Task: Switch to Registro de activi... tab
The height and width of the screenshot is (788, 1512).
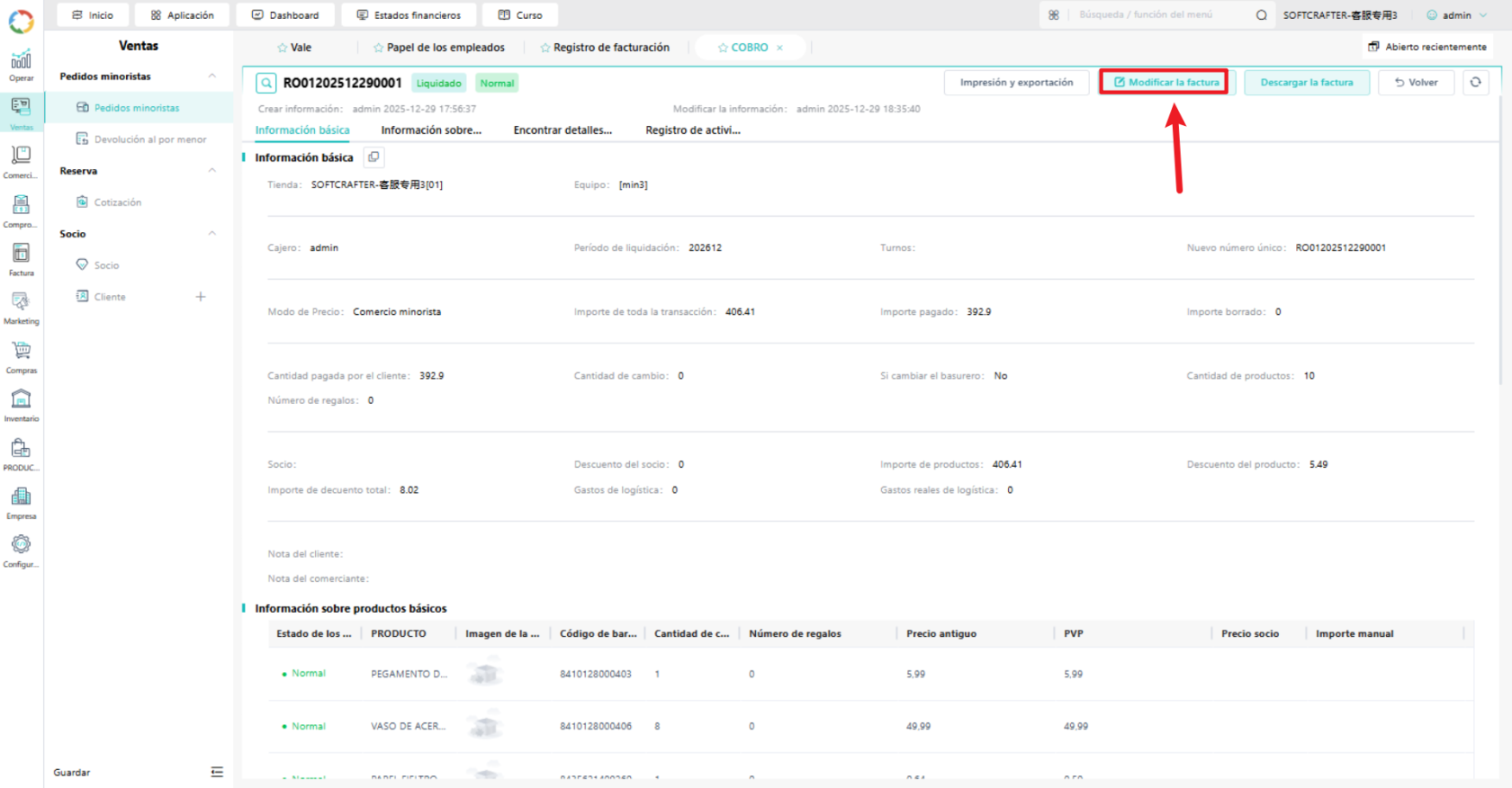Action: point(693,130)
